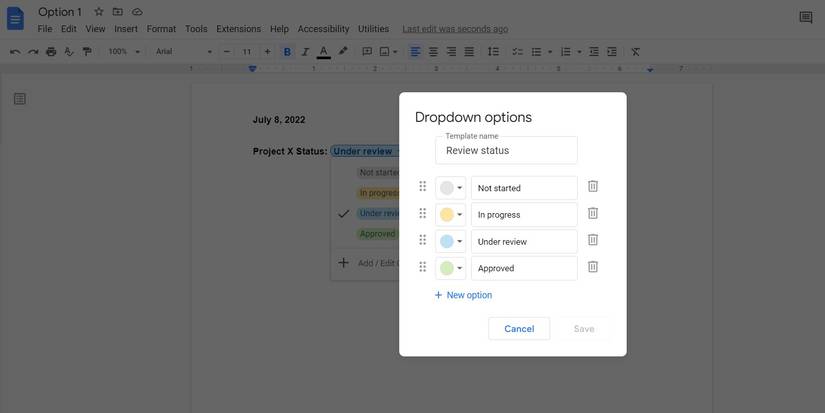The width and height of the screenshot is (825, 413).
Task: Show the document outline icon
Action: pyautogui.click(x=20, y=99)
